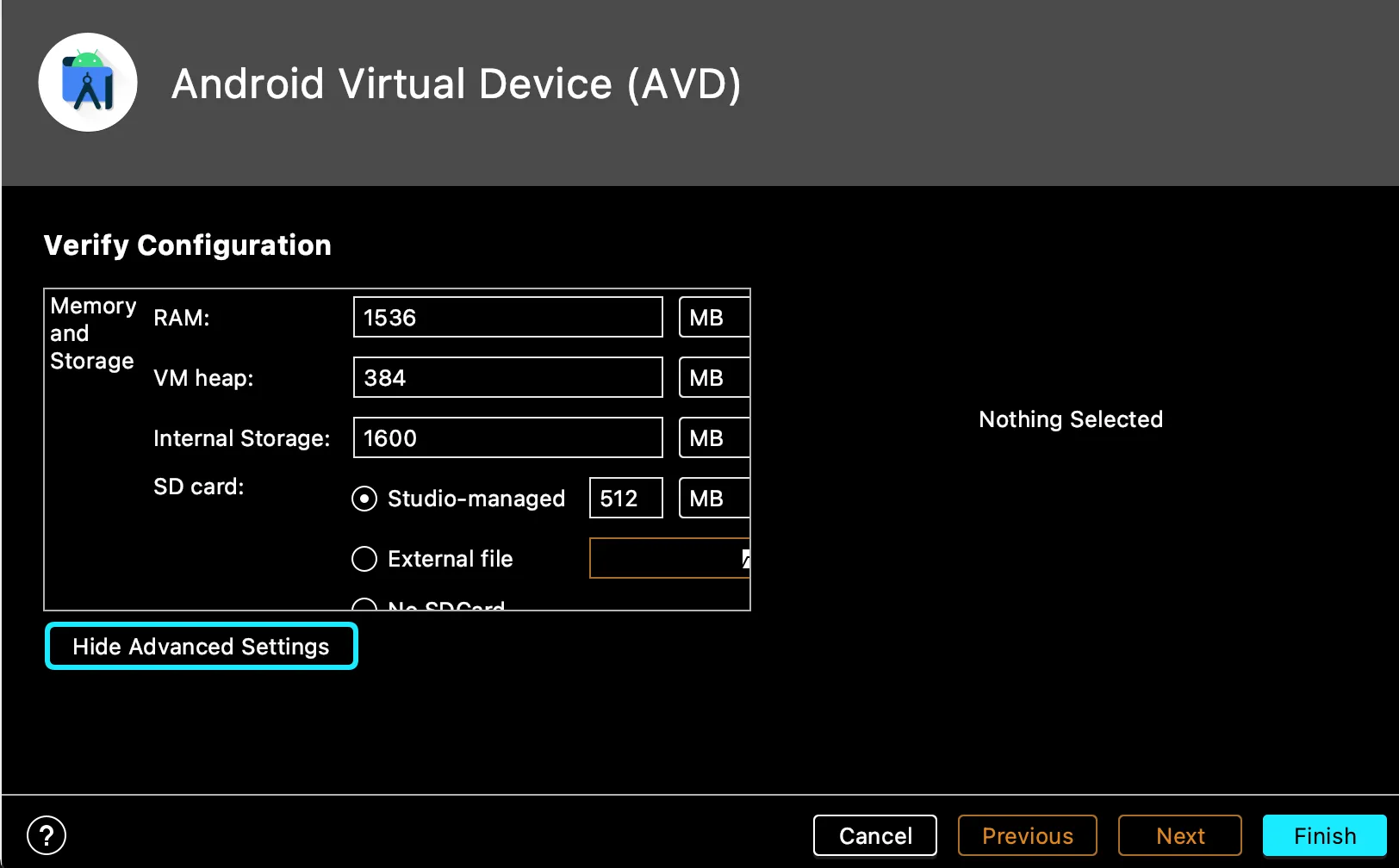Click the VM heap field showing 384
Image resolution: width=1399 pixels, height=868 pixels.
(508, 378)
